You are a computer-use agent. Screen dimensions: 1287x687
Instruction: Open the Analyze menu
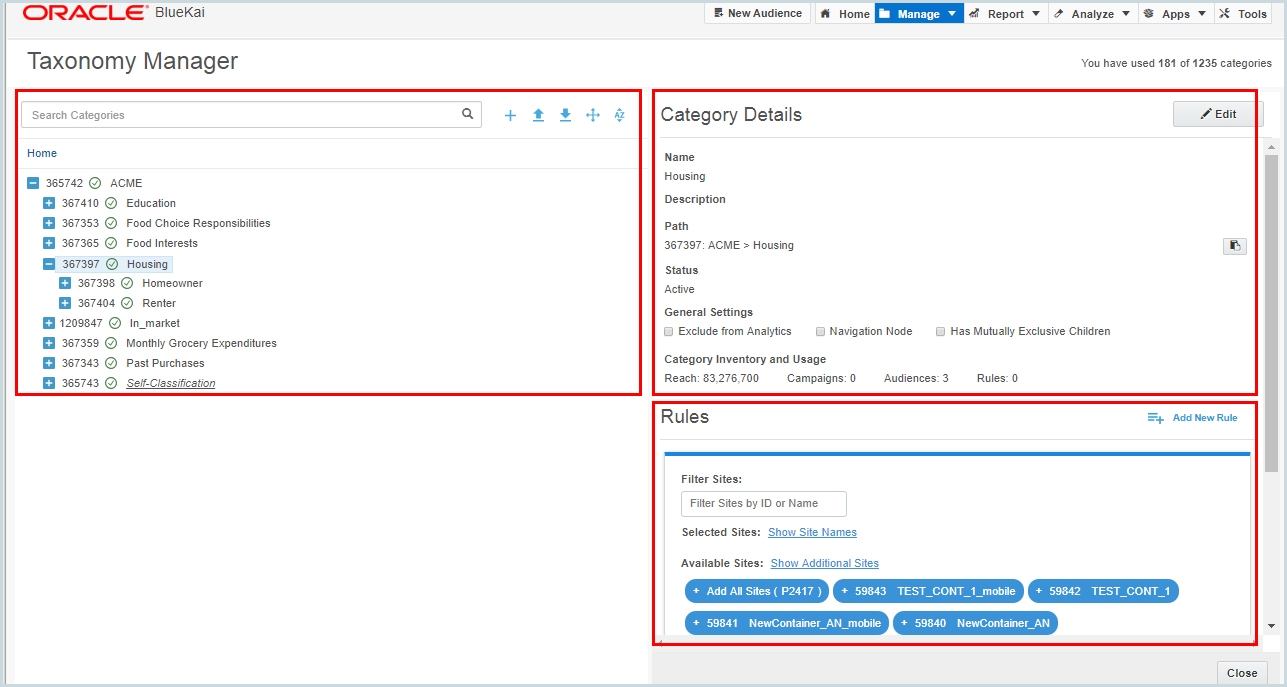point(1092,13)
